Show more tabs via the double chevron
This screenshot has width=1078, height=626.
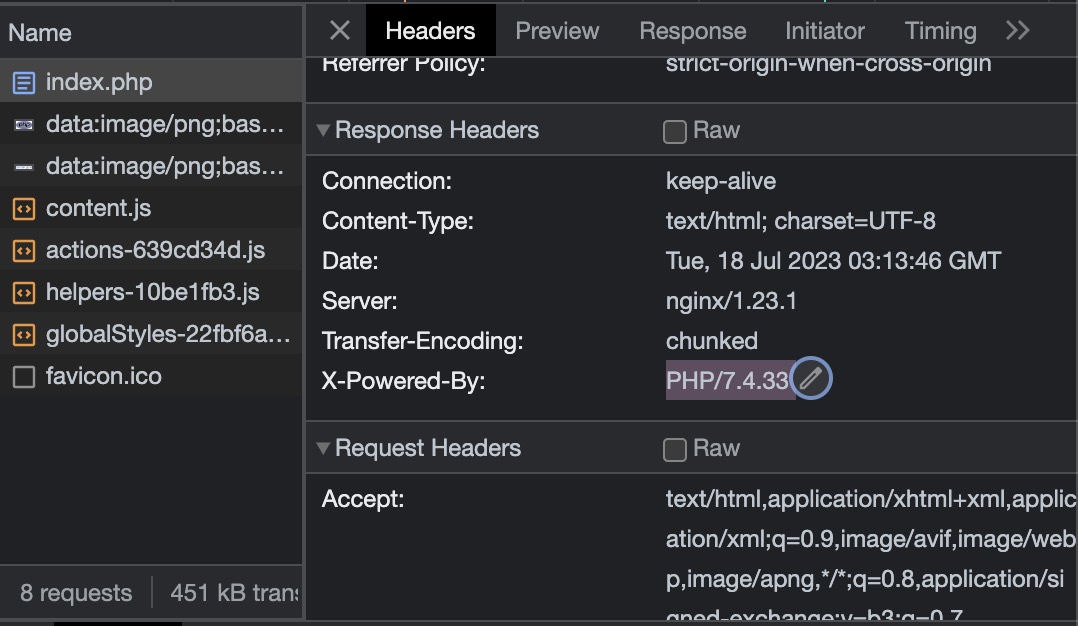(1017, 31)
